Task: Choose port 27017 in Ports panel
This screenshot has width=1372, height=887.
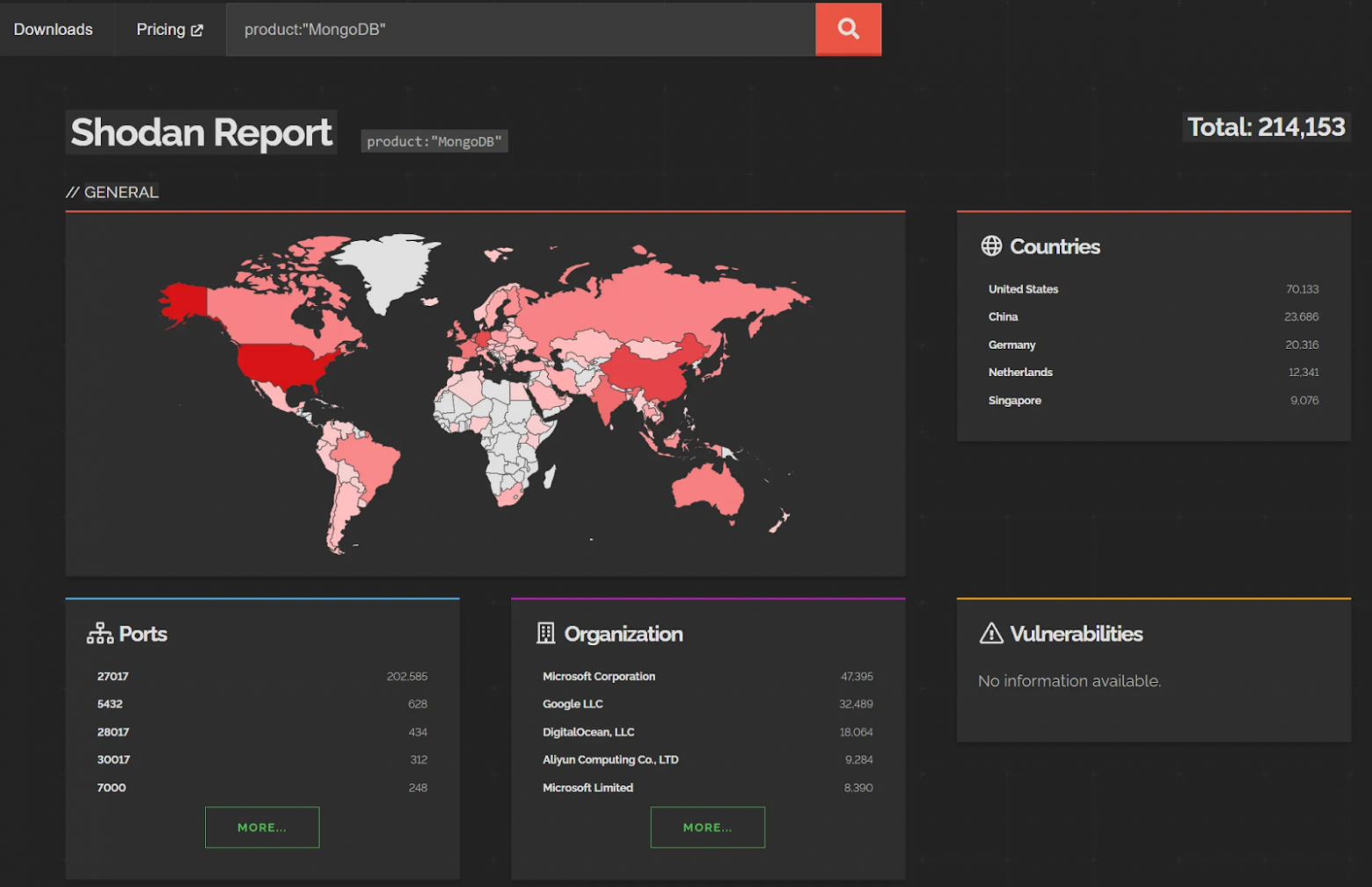Action: coord(113,676)
